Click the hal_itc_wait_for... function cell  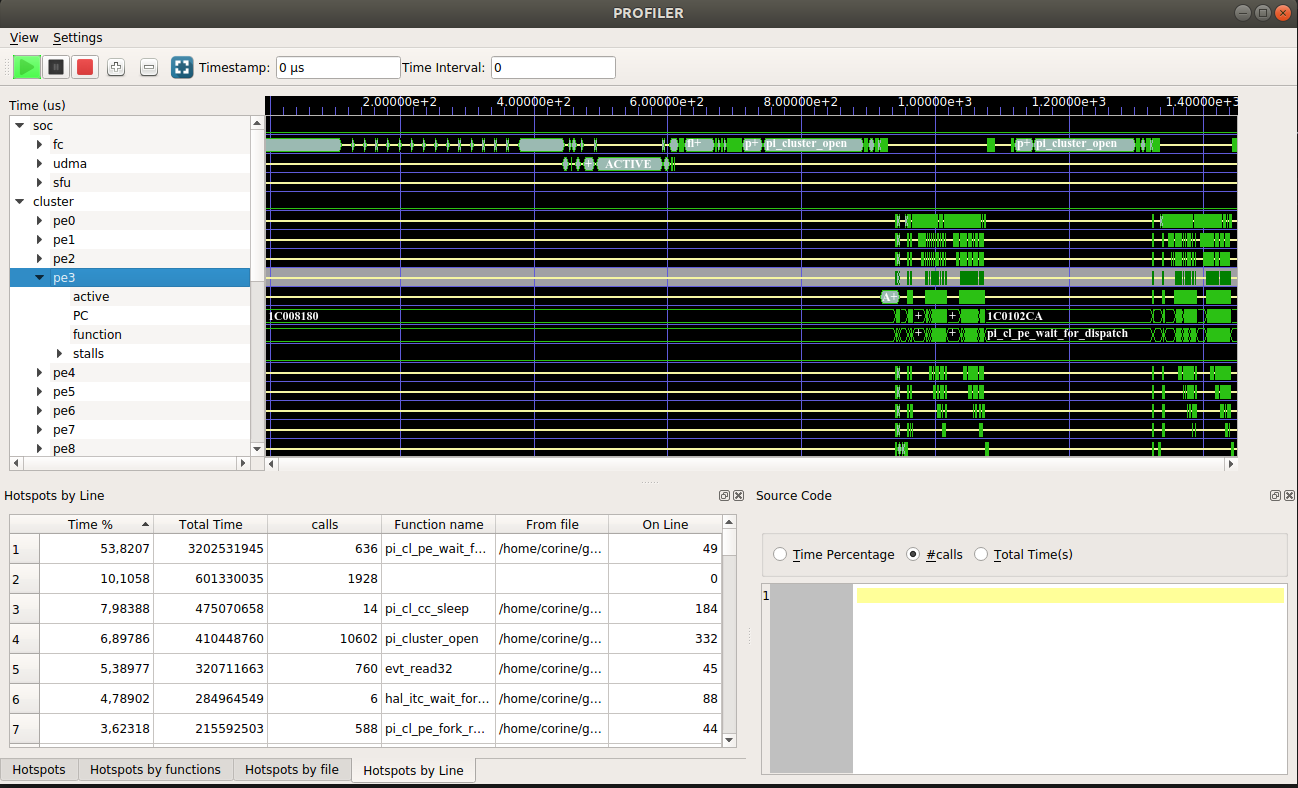click(439, 699)
